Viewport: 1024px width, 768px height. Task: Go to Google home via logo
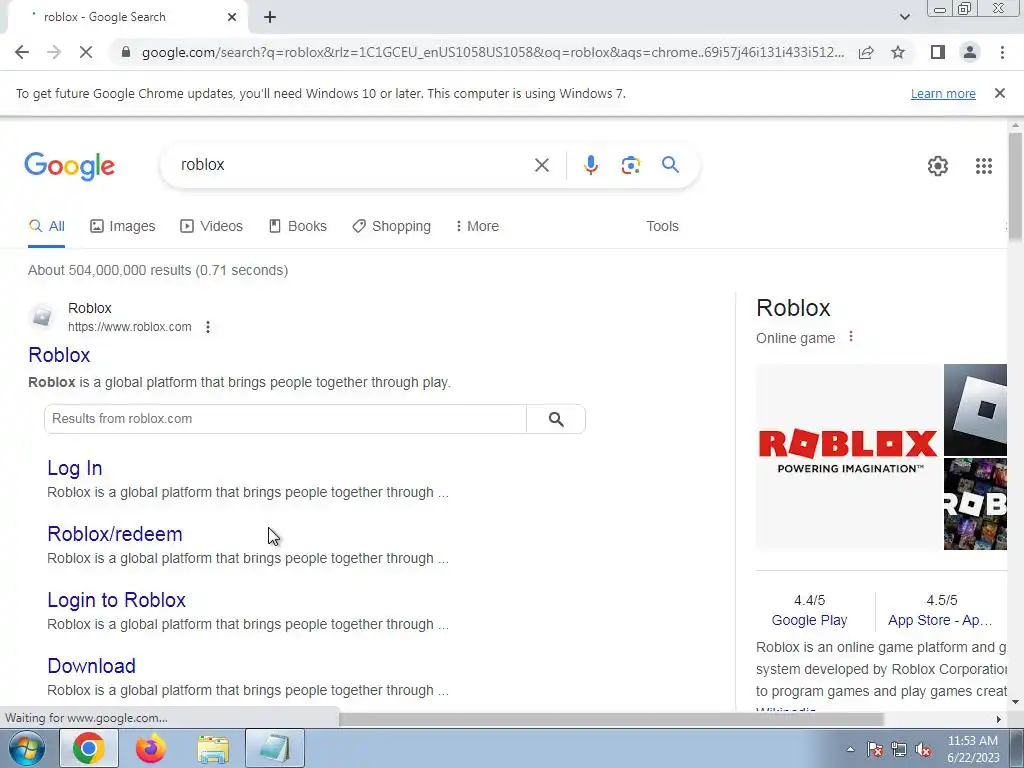point(70,167)
